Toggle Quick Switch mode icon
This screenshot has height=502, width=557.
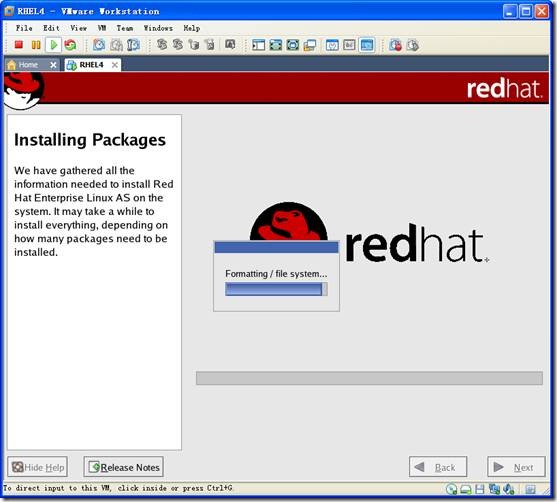coord(275,45)
